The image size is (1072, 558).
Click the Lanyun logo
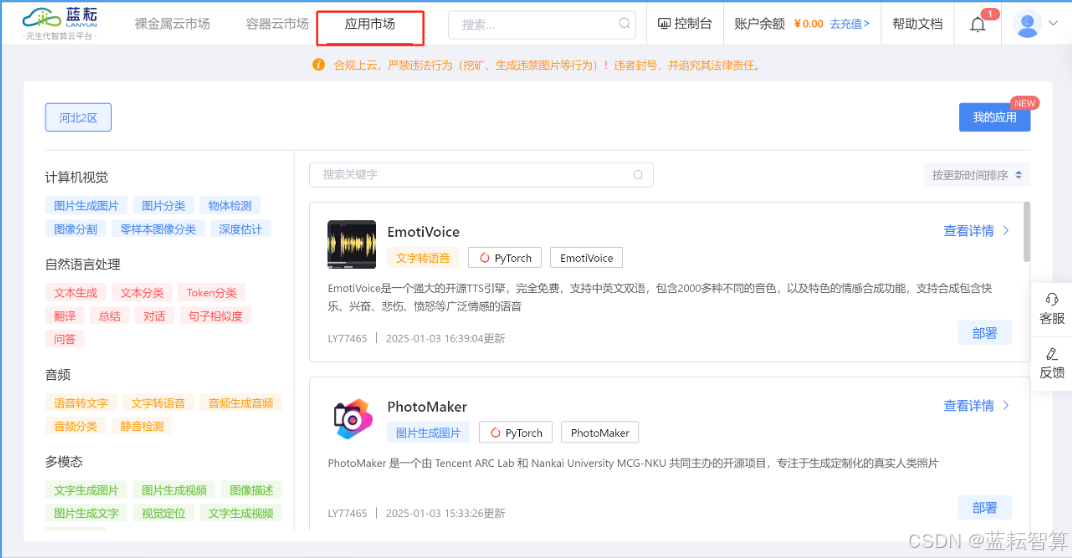60,24
